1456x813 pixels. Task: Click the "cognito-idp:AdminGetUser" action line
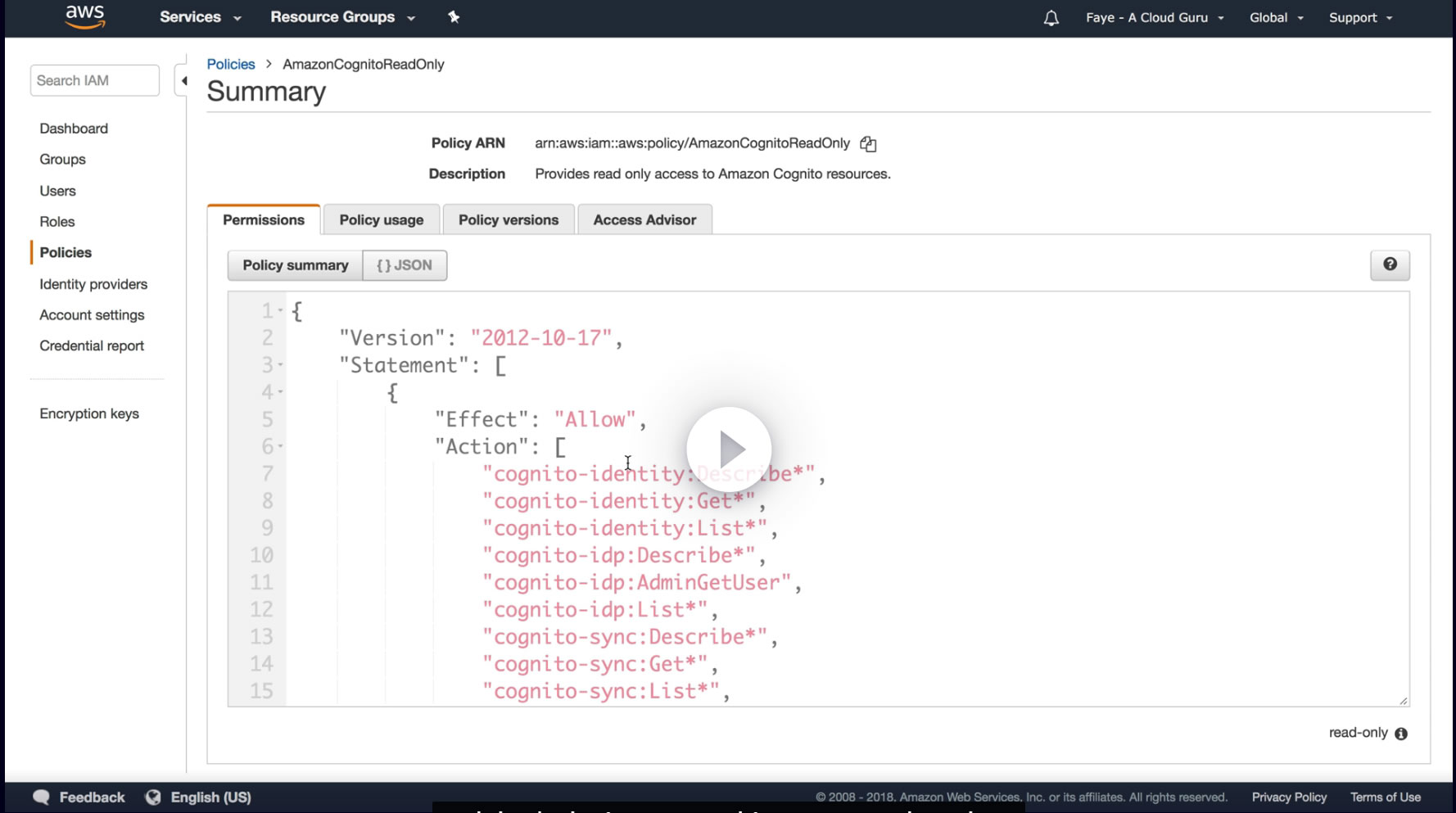coord(636,582)
